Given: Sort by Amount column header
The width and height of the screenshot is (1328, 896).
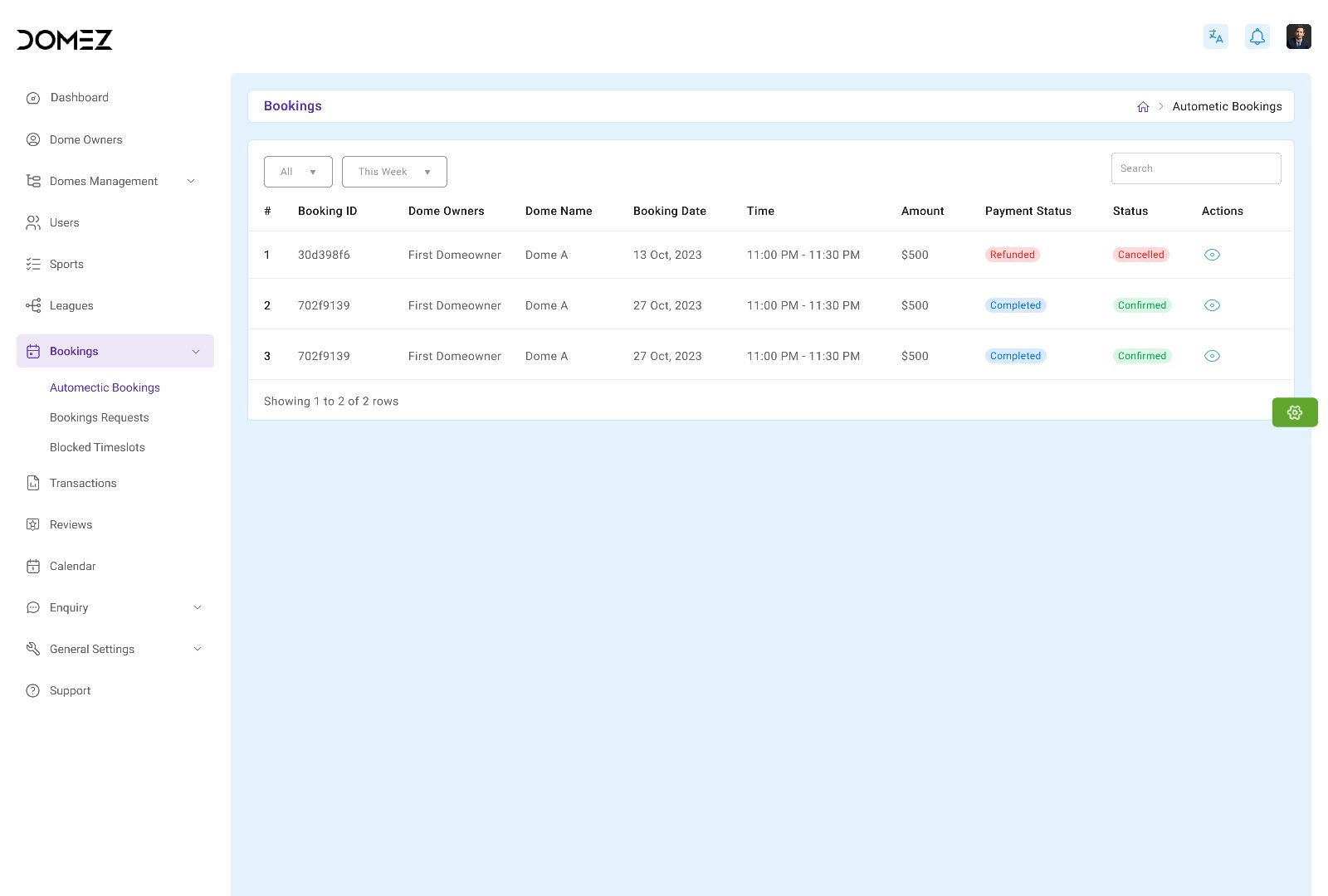Looking at the screenshot, I should pos(922,211).
